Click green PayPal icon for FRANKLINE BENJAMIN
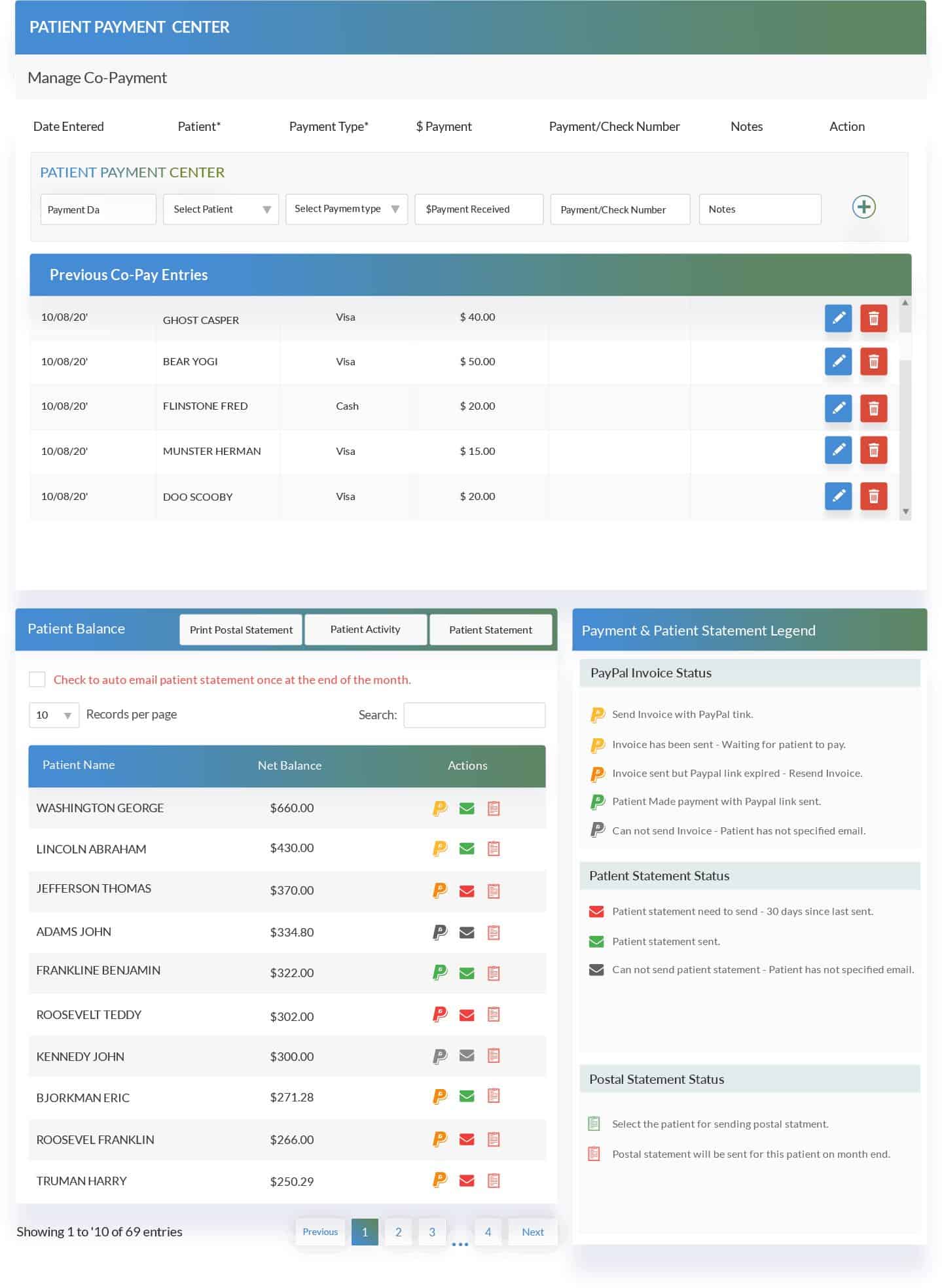 point(440,973)
